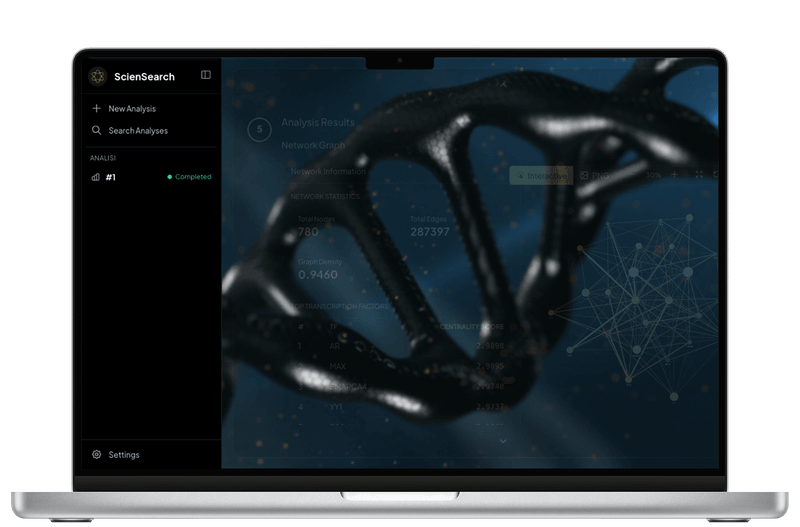Viewport: 800px width, 527px height.
Task: Click the Graph Density value 0.9460
Action: pos(318,275)
